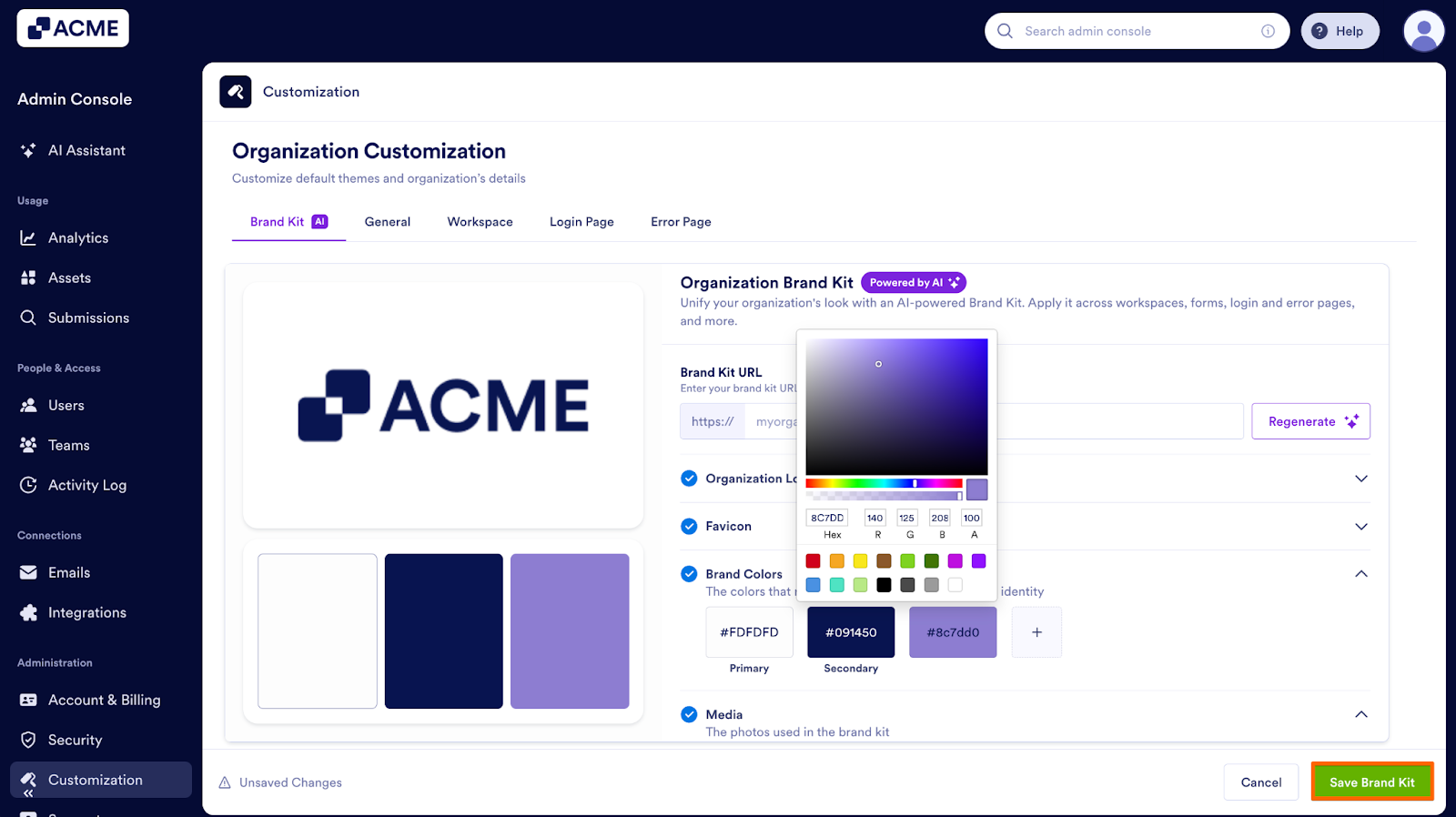Click the Assets grid icon
The width and height of the screenshot is (1456, 817).
pyautogui.click(x=28, y=277)
